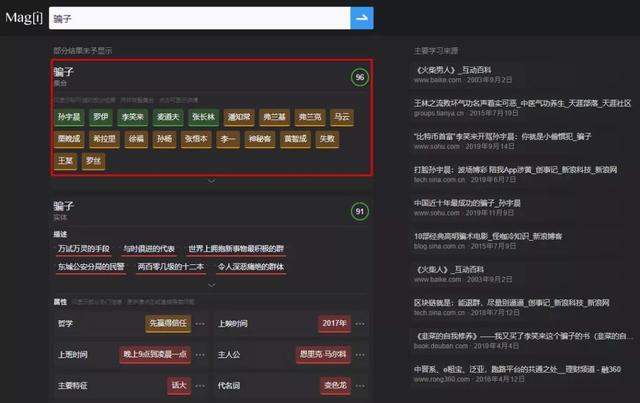Select the brown 徐福 tag
The image size is (640, 403).
136,139
